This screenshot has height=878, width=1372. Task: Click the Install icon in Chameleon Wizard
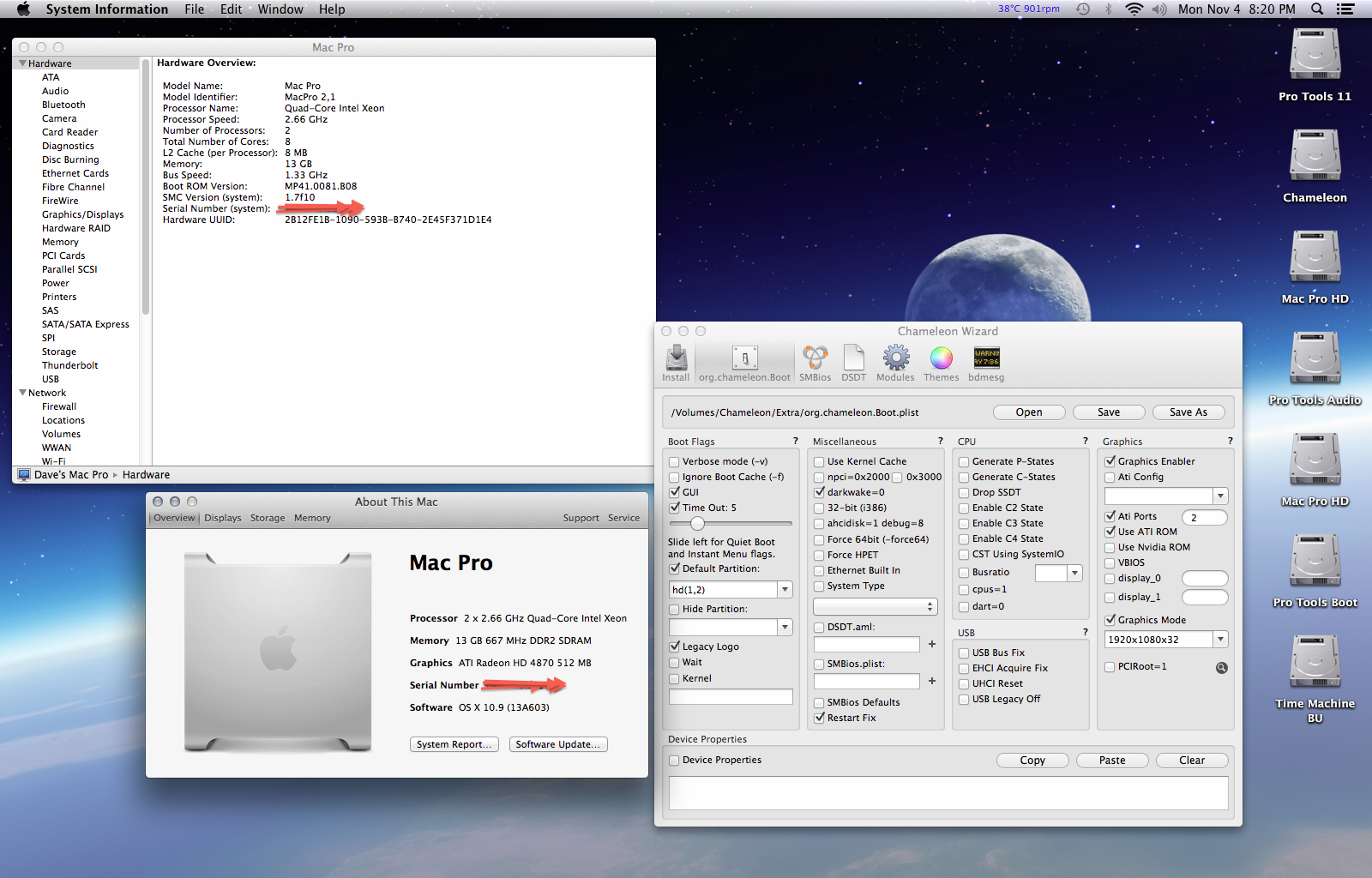676,358
